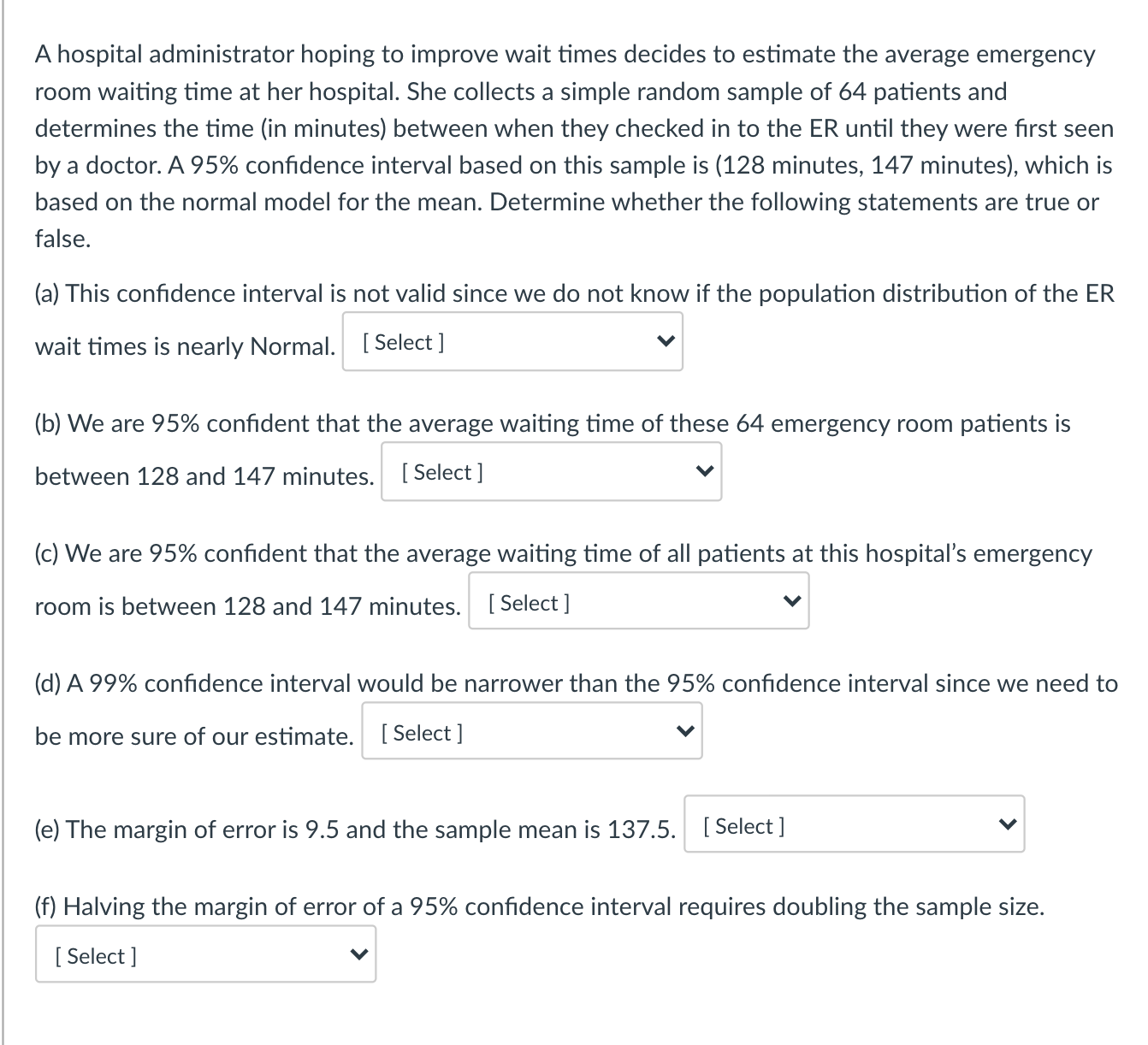Open the chevron arrow on statement (c) dropdown
Image resolution: width=1148 pixels, height=1045 pixels.
[x=791, y=599]
